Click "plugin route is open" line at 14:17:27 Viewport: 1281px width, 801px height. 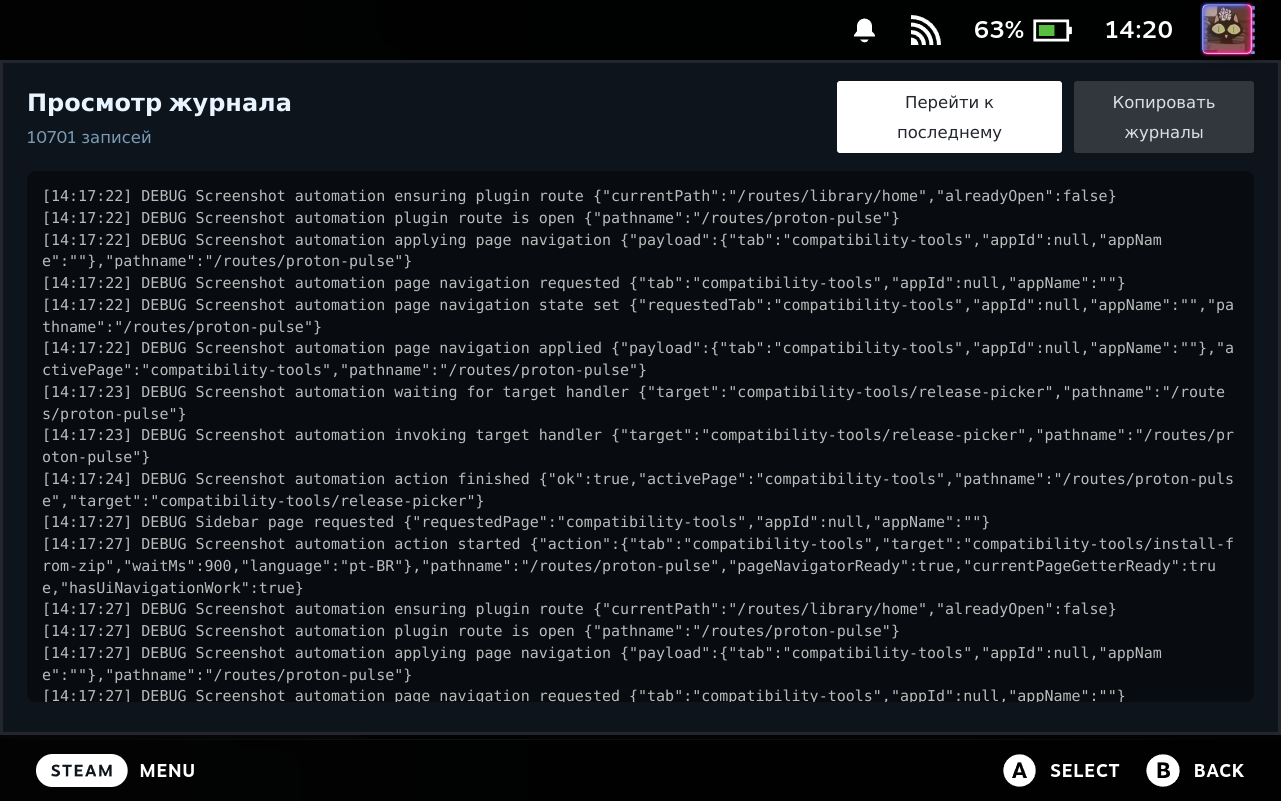[471, 631]
